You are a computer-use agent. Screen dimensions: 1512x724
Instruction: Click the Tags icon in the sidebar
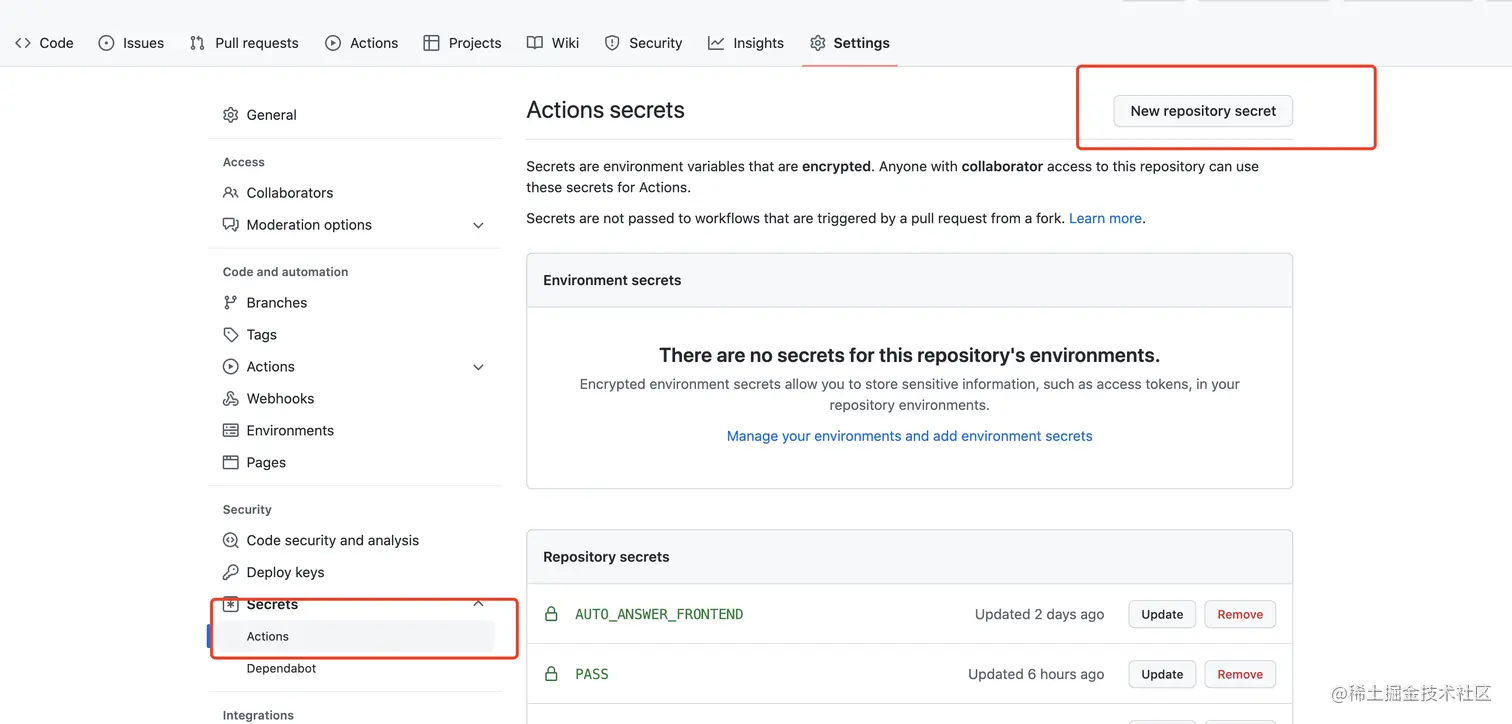point(231,335)
